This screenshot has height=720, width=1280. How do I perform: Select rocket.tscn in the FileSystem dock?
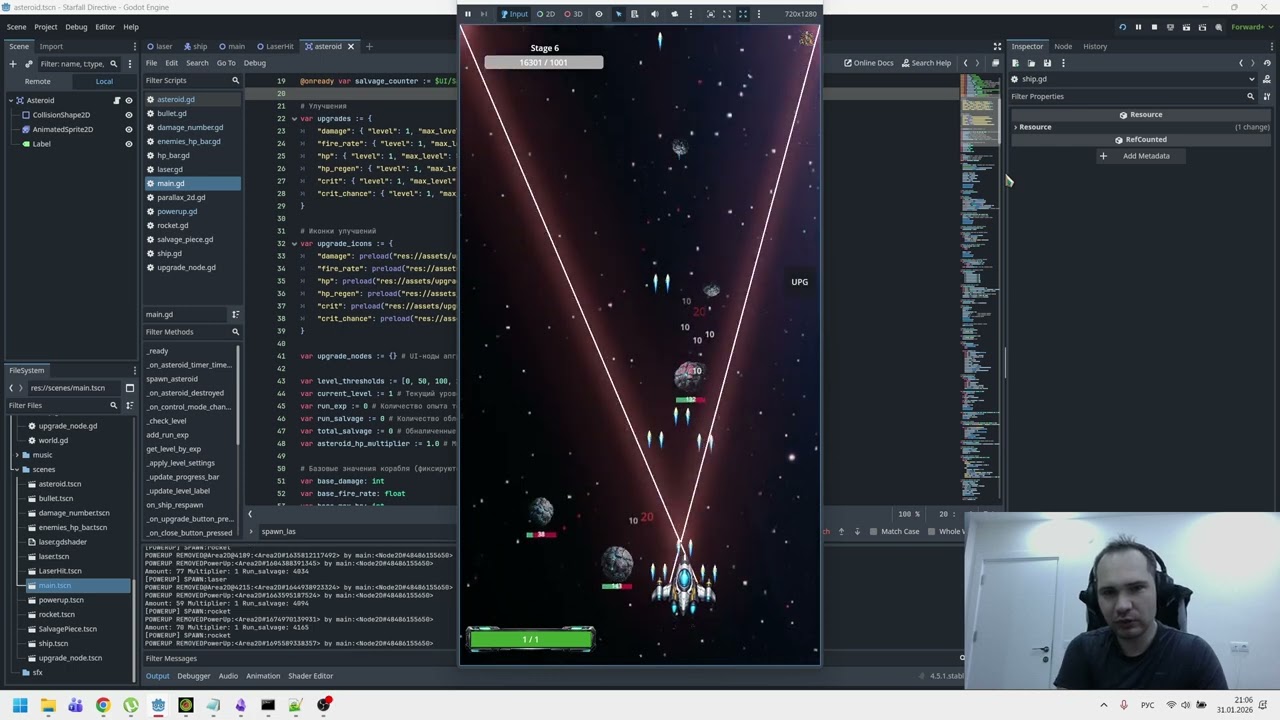coord(56,614)
